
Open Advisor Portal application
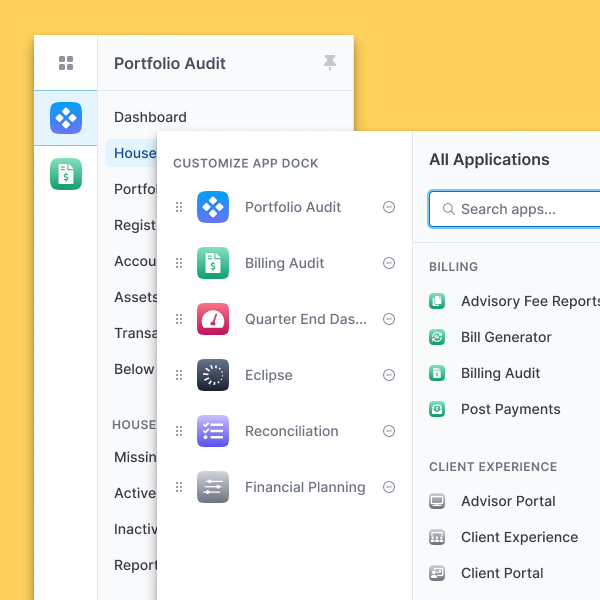pos(508,501)
